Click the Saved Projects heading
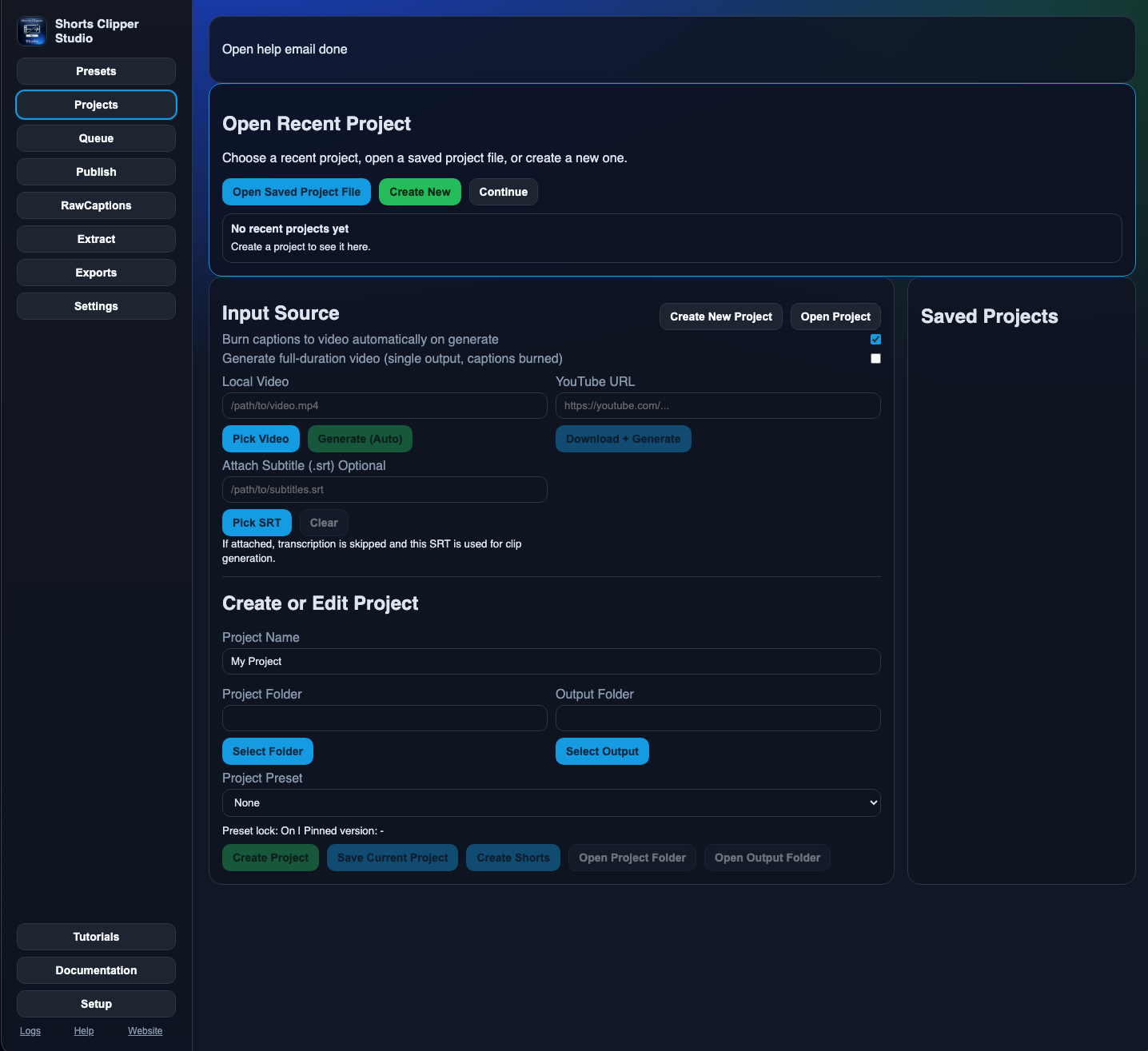Image resolution: width=1148 pixels, height=1051 pixels. (x=990, y=316)
